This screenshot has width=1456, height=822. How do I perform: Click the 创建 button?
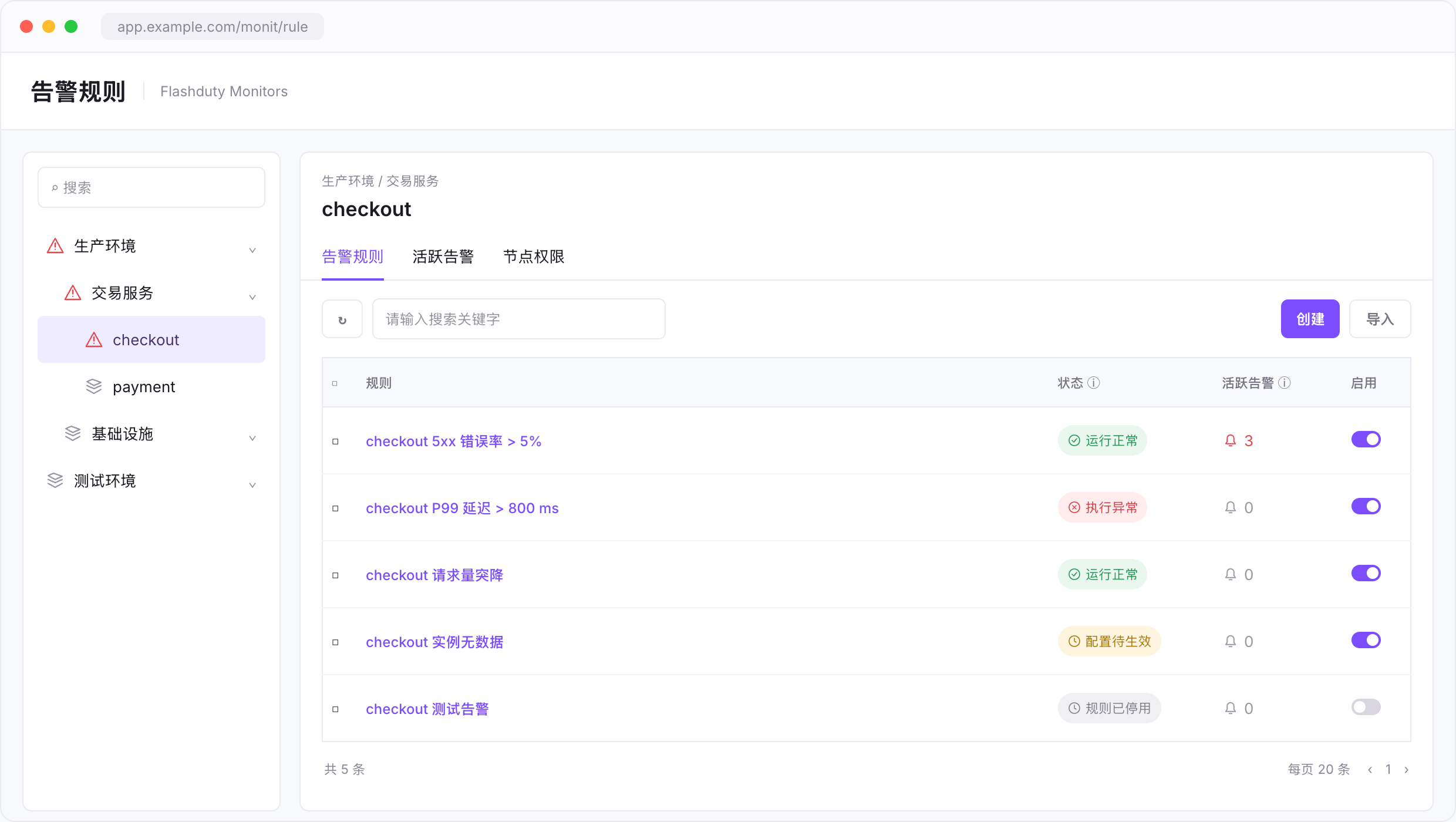[1310, 319]
